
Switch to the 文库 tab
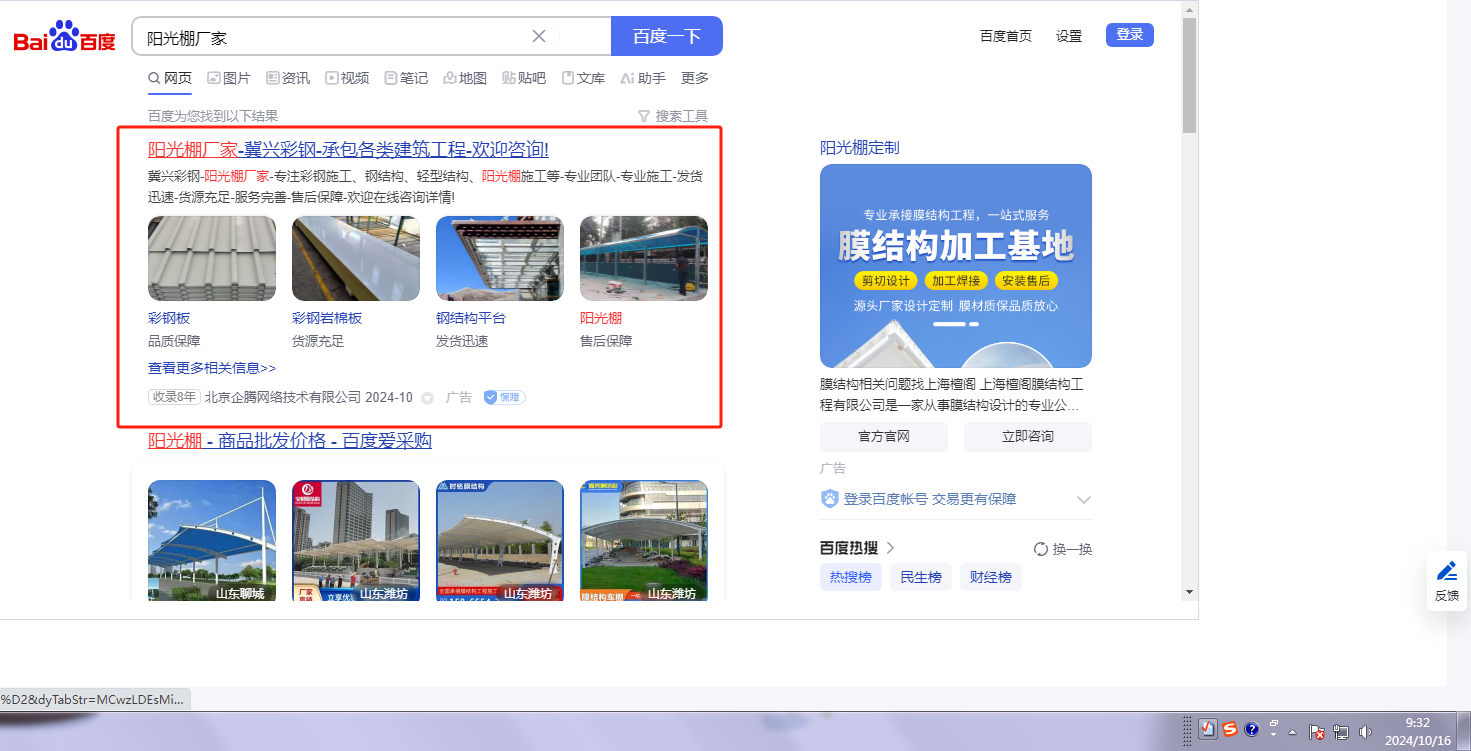point(583,78)
